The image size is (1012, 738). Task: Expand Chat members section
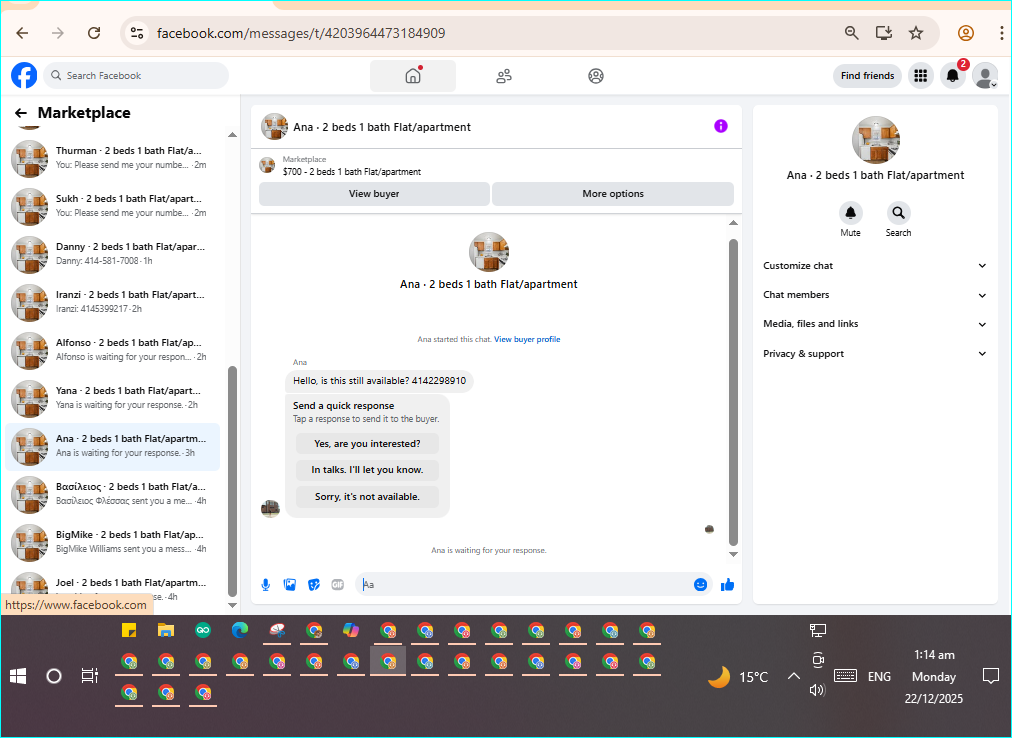tap(875, 294)
